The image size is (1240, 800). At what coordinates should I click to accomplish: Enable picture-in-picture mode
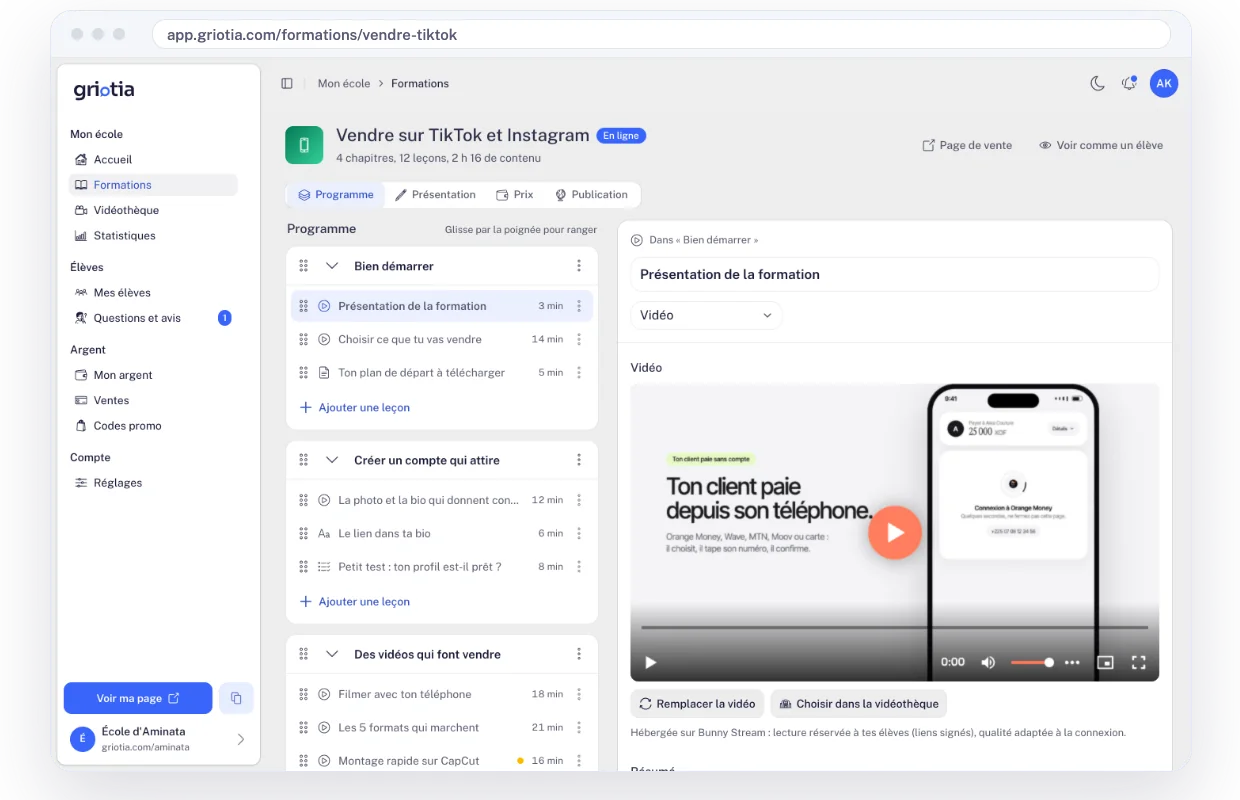(x=1105, y=662)
